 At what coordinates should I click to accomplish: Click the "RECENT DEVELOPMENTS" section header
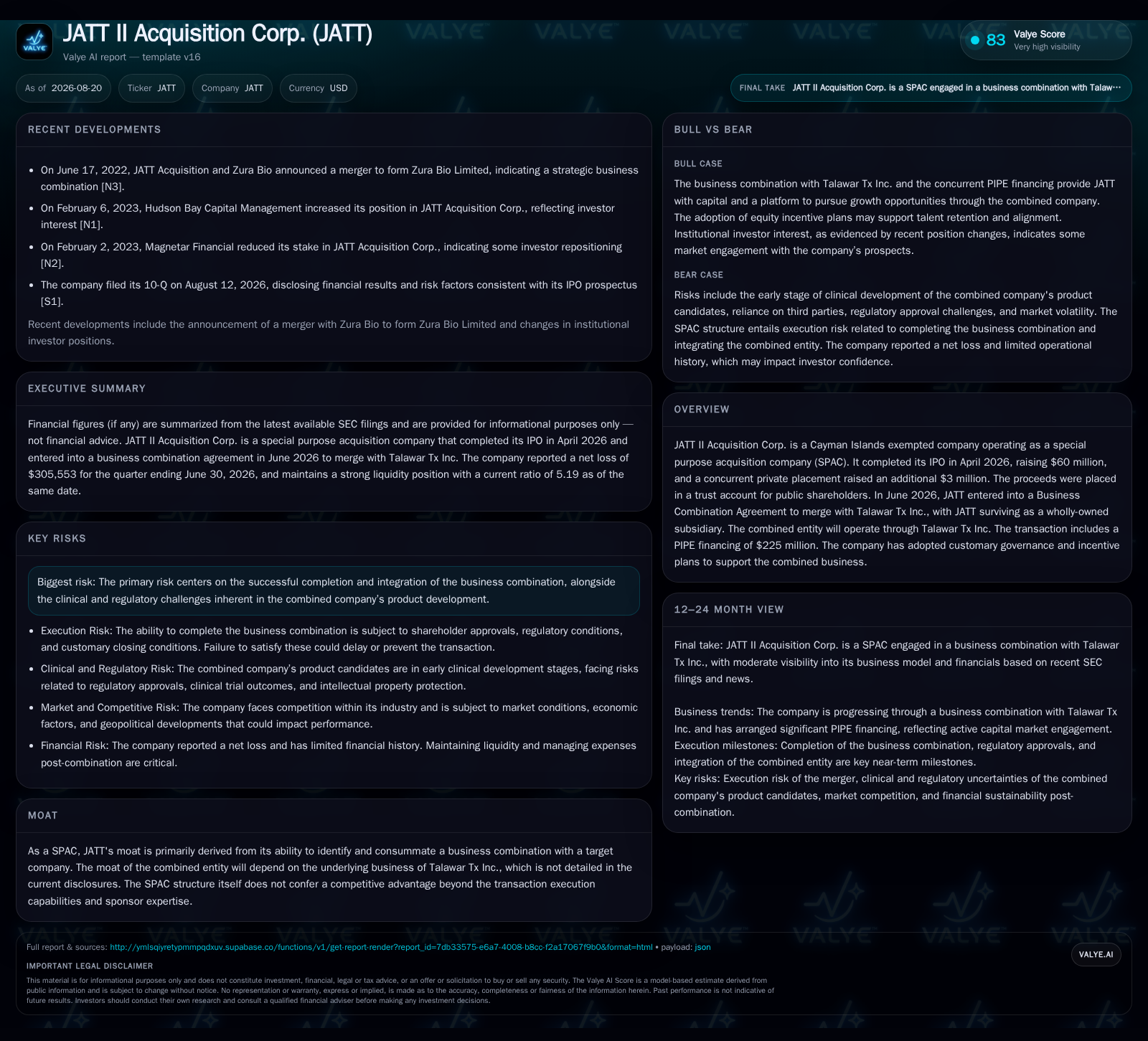coord(95,130)
